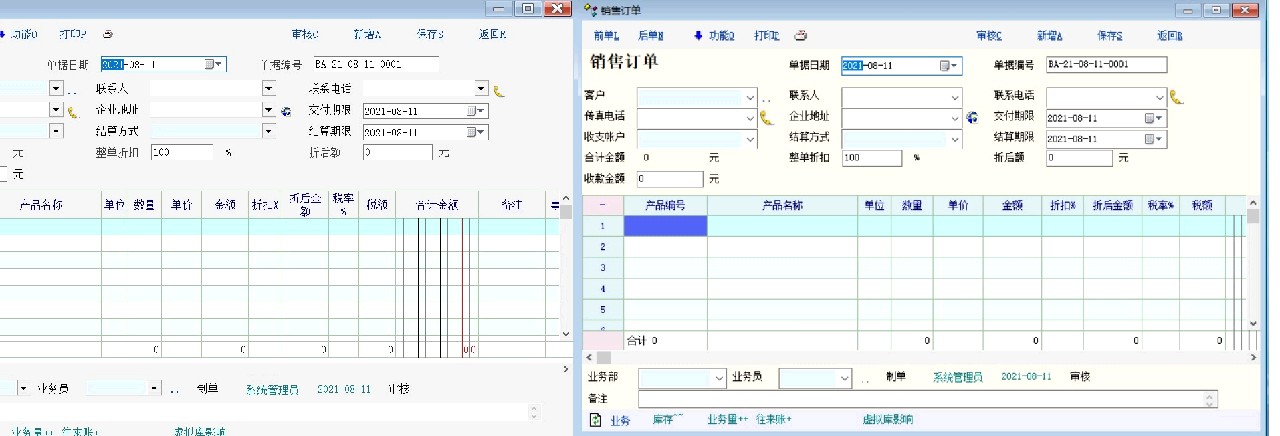Click the 单据编号 input field in right window
The height and width of the screenshot is (436, 1280).
tap(1106, 66)
